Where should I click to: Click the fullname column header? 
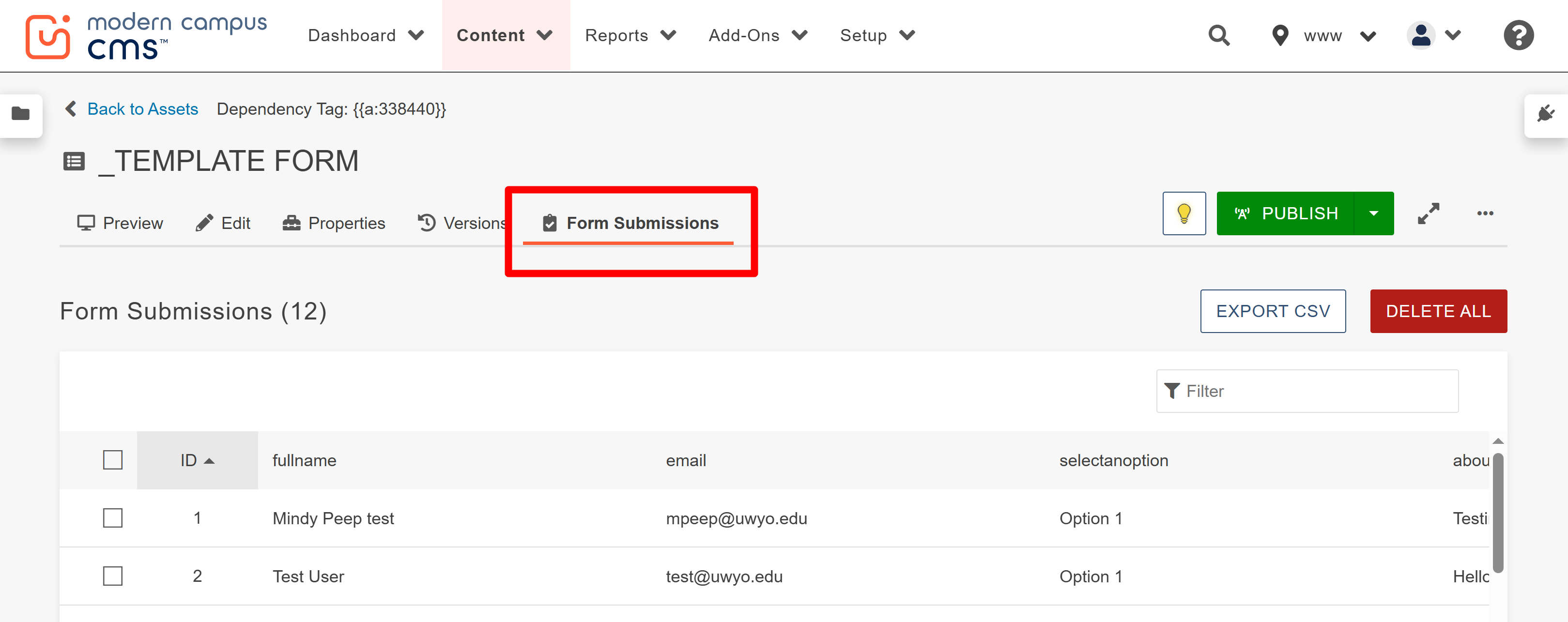[x=304, y=460]
